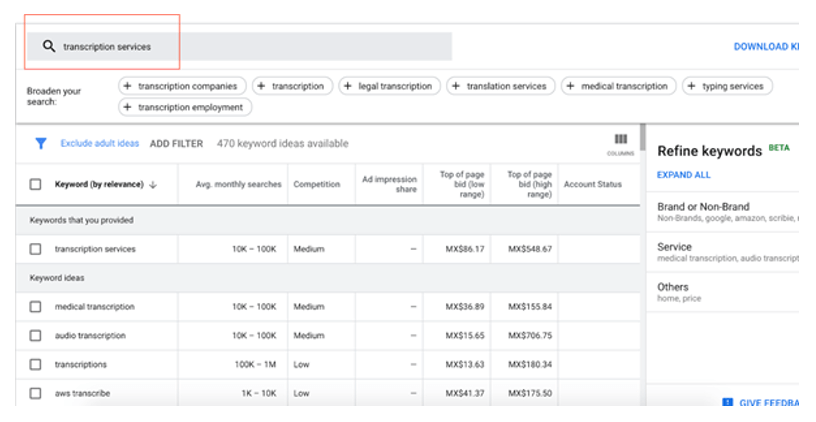This screenshot has height=422, width=816.
Task: Click the blue filter funnel icon
Action: (x=41, y=144)
